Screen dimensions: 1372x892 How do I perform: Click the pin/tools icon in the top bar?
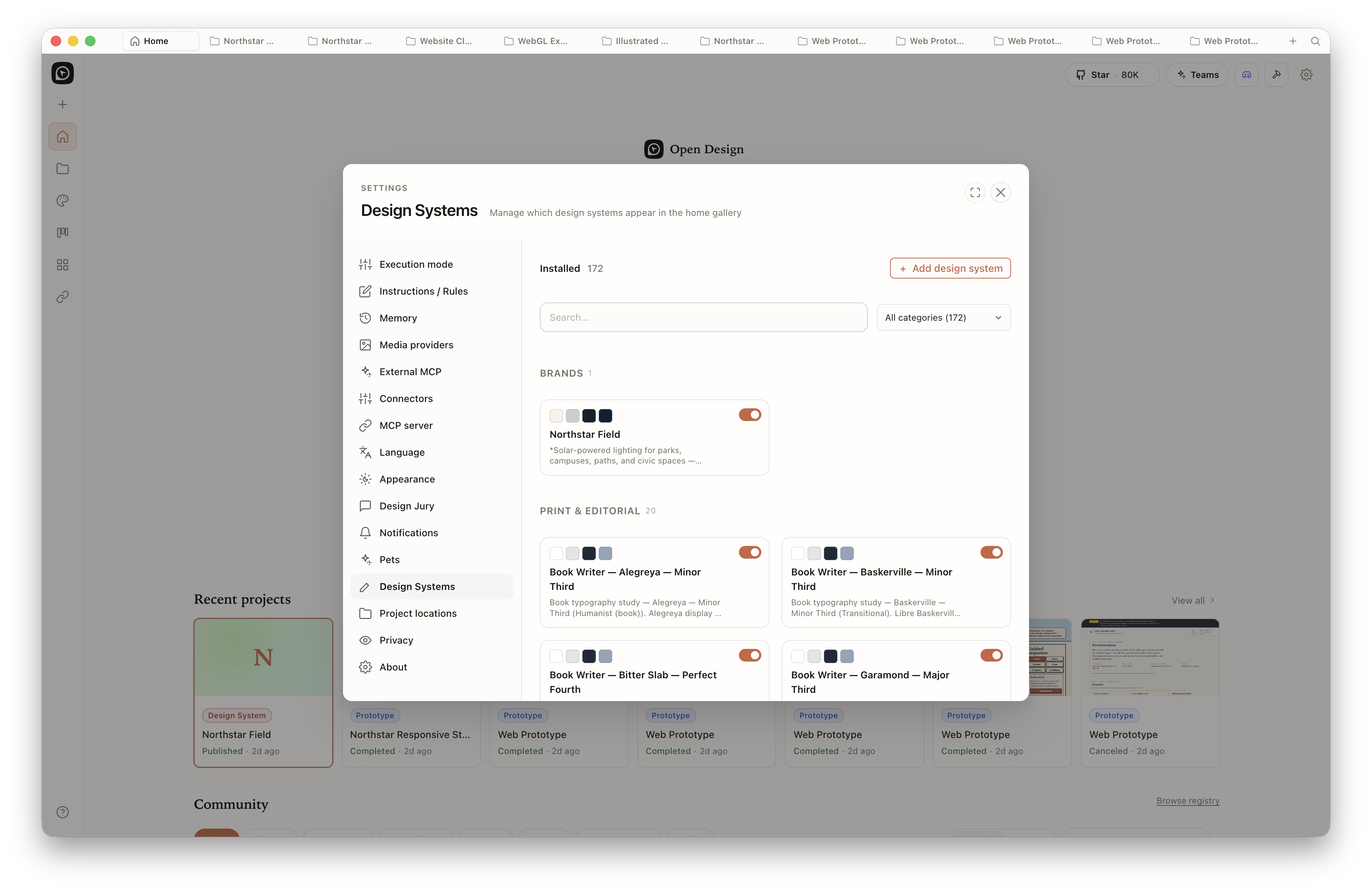pos(1276,74)
